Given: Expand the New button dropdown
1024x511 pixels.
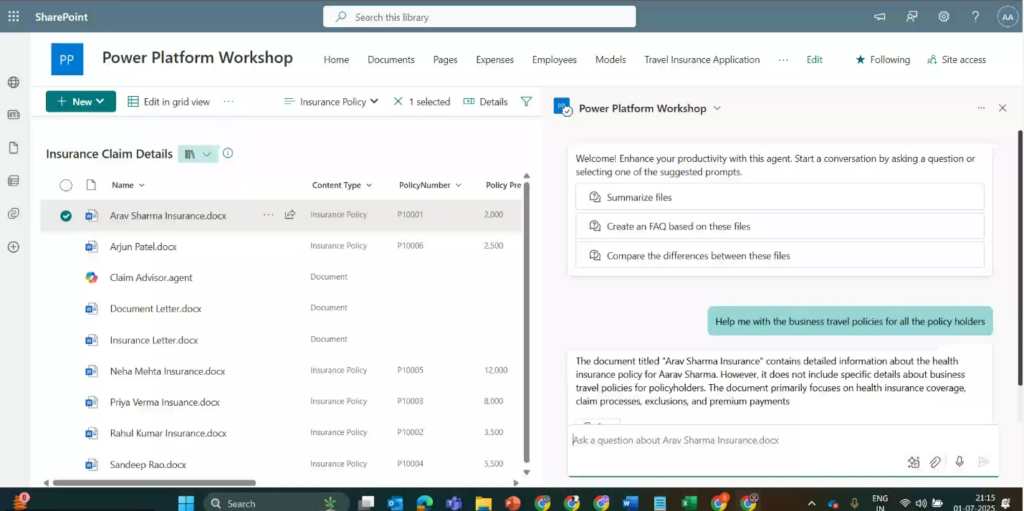Looking at the screenshot, I should pos(100,101).
